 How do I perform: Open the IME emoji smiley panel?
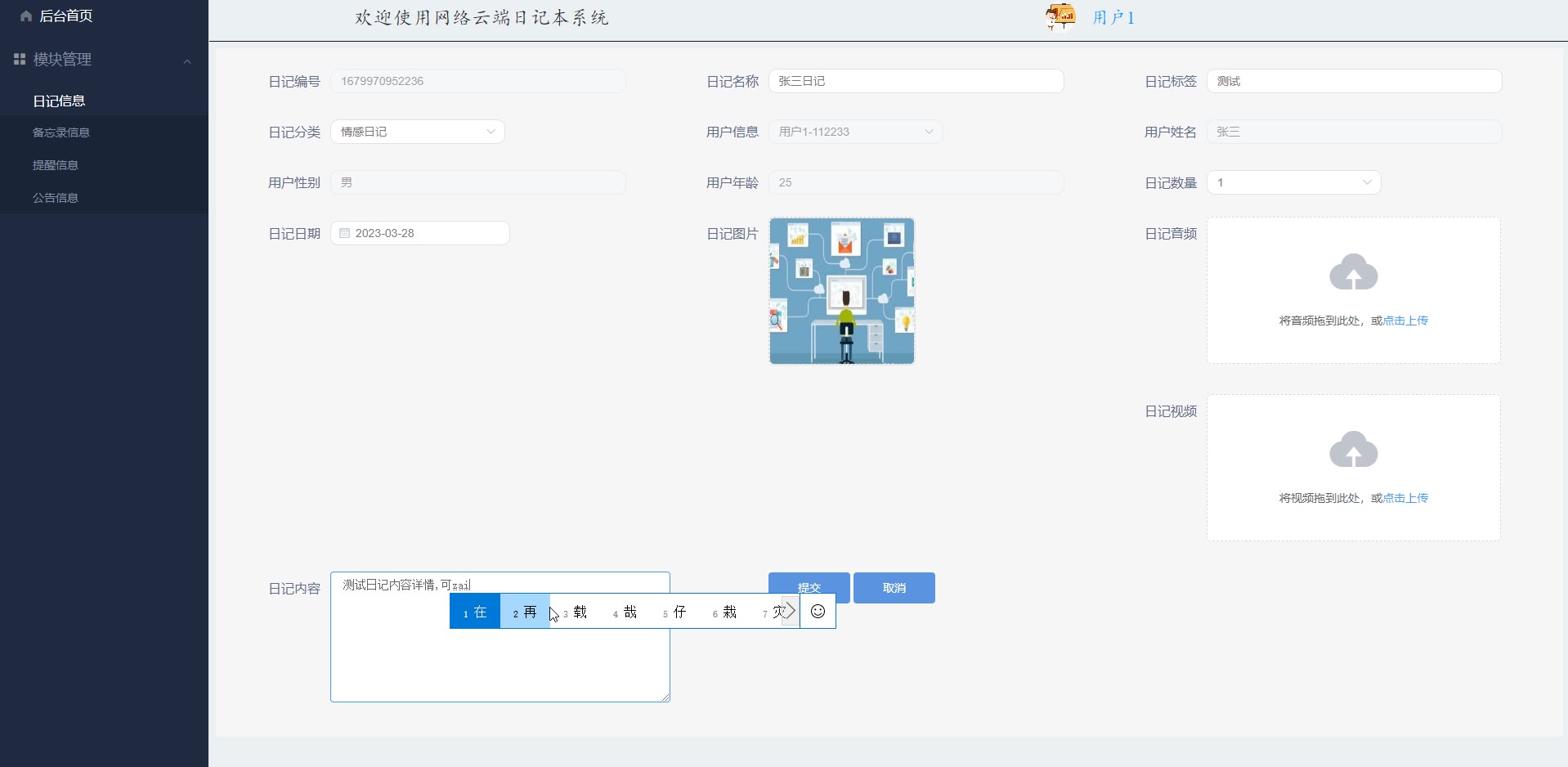click(818, 612)
